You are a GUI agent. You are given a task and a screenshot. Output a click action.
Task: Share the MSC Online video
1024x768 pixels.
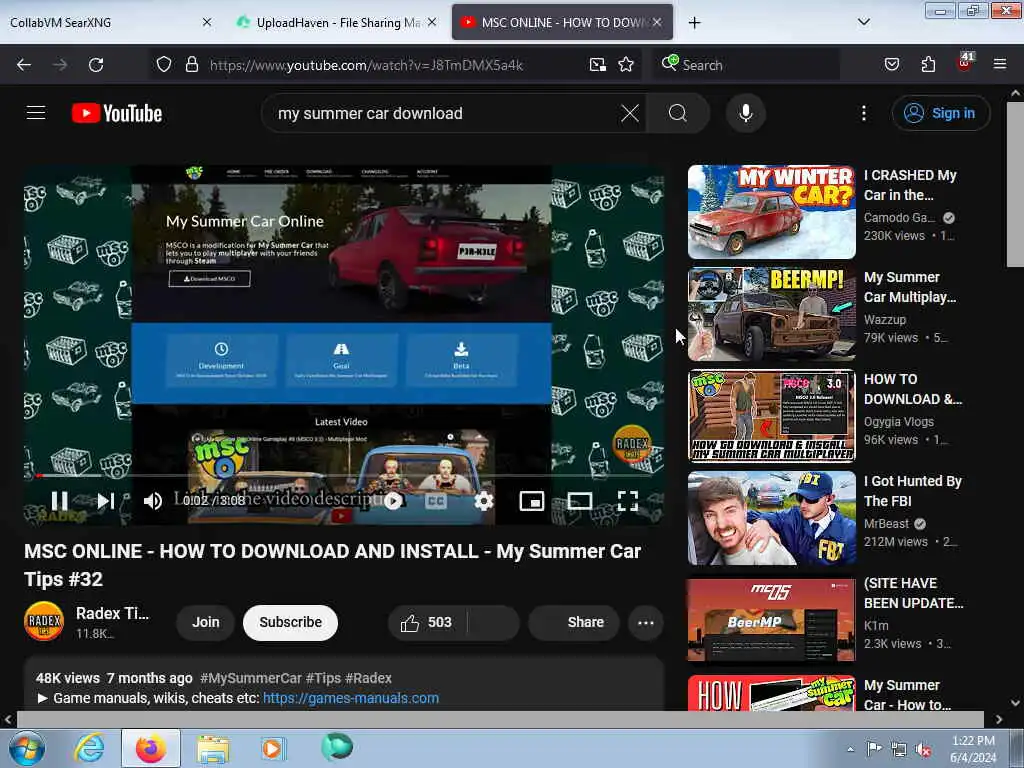coord(574,622)
